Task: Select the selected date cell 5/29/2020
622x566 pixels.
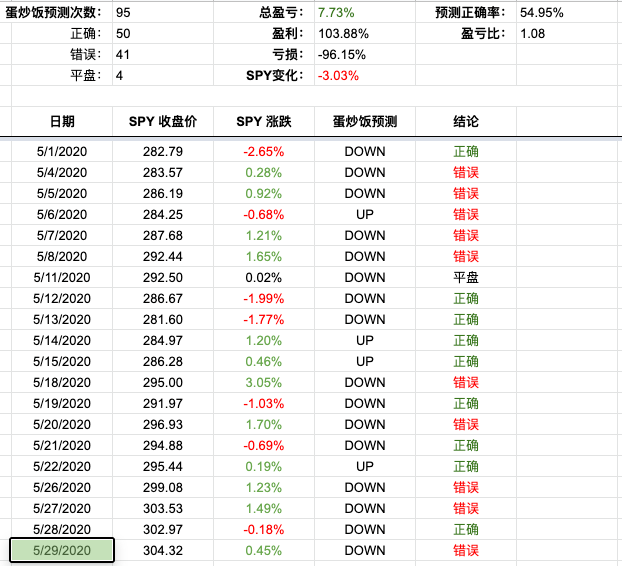Action: 62,550
